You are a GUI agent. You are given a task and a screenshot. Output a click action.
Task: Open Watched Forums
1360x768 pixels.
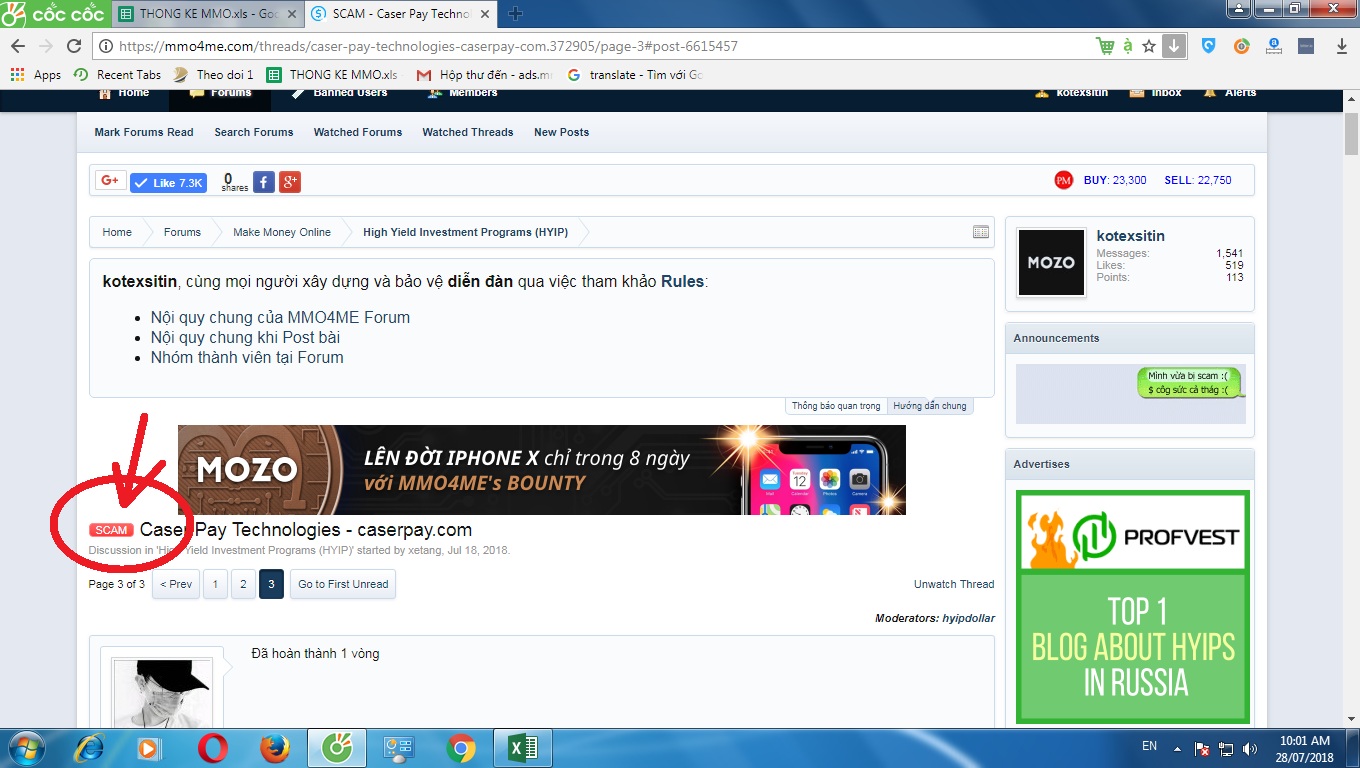(358, 132)
